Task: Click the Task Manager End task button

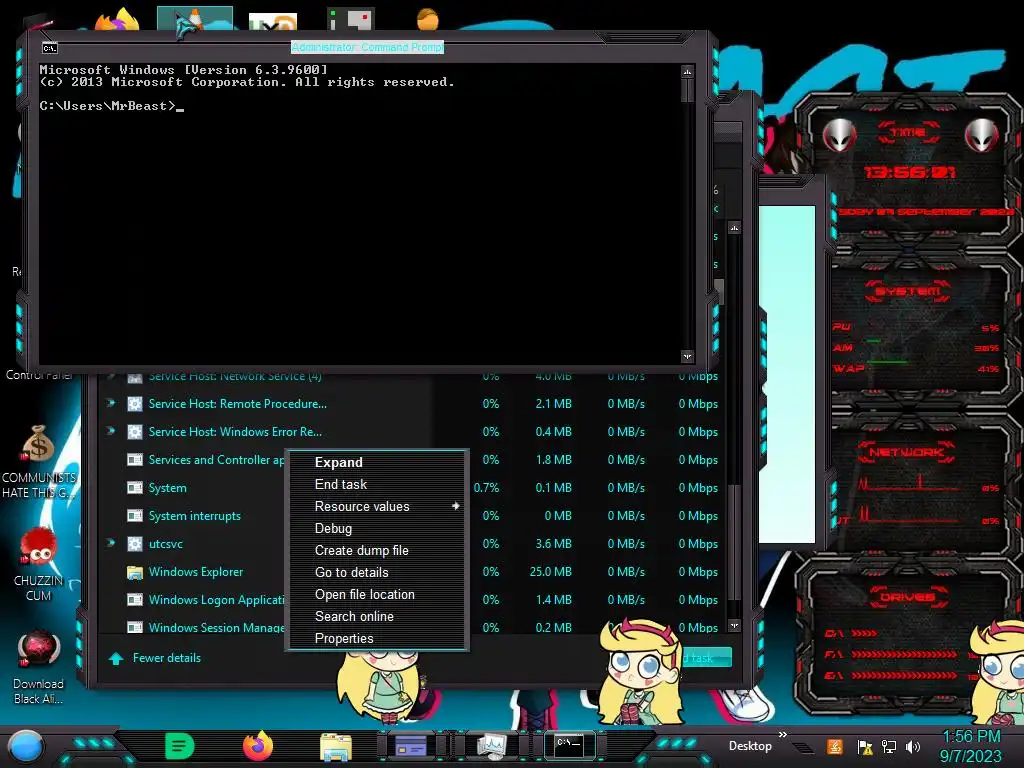Action: 705,658
